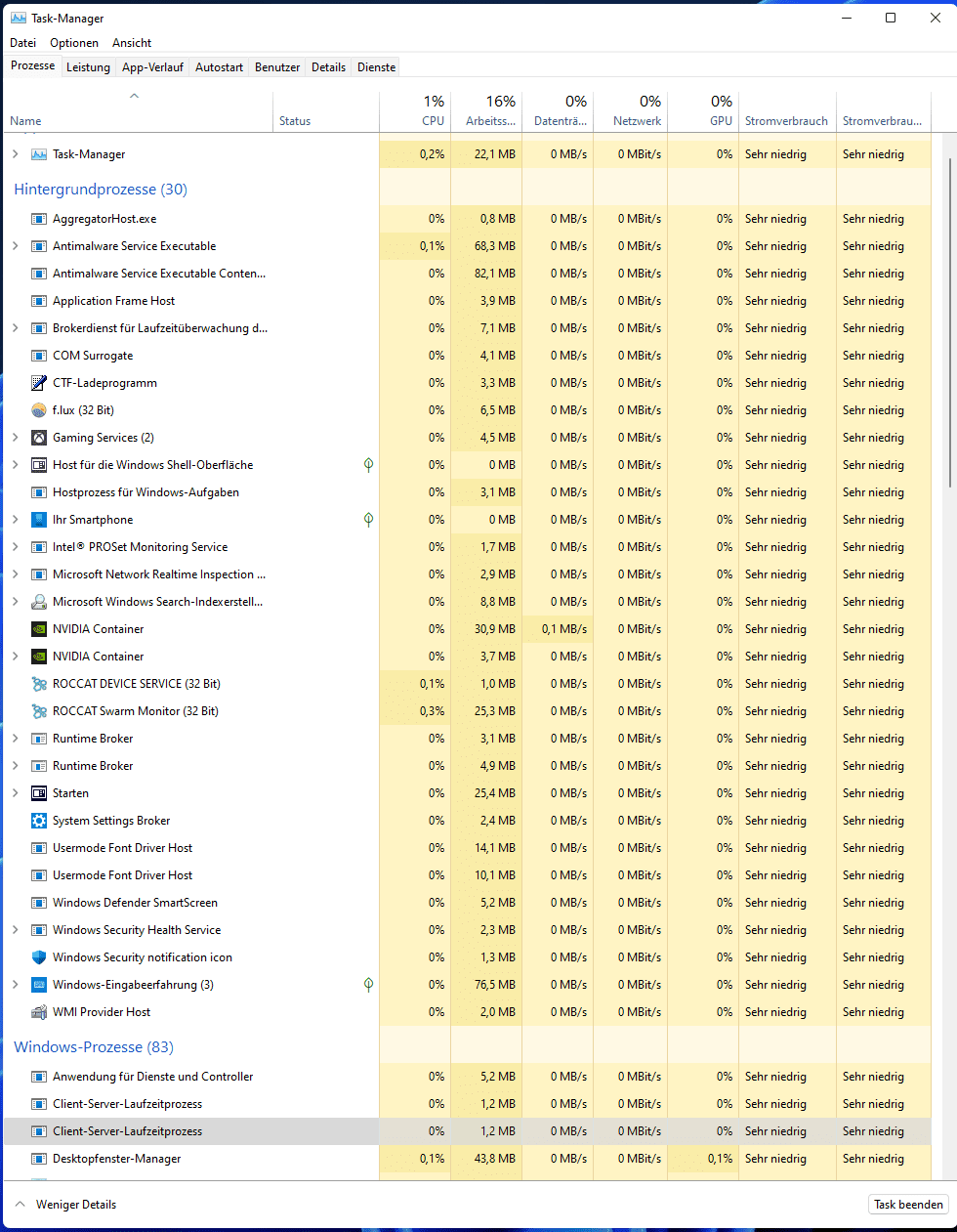957x1232 pixels.
Task: Click the f.lux process icon
Action: click(x=39, y=410)
